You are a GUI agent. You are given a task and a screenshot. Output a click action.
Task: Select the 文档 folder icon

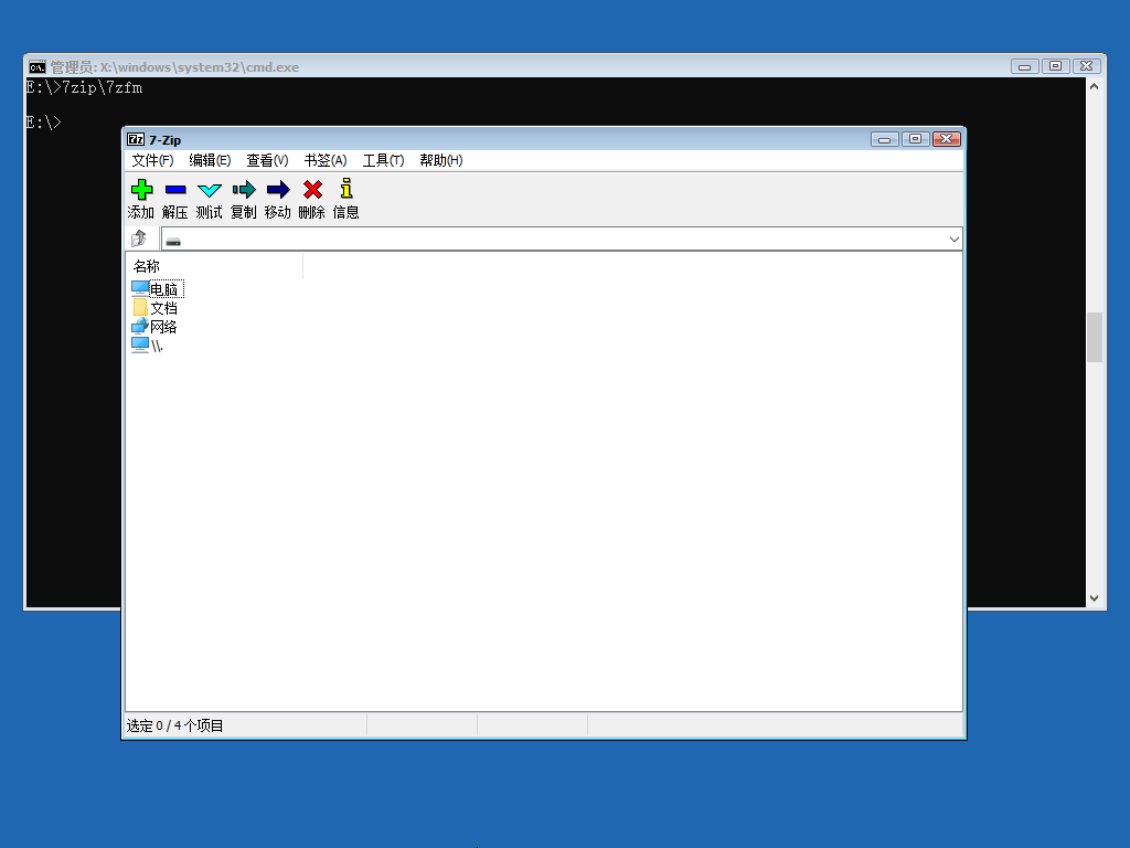[140, 308]
